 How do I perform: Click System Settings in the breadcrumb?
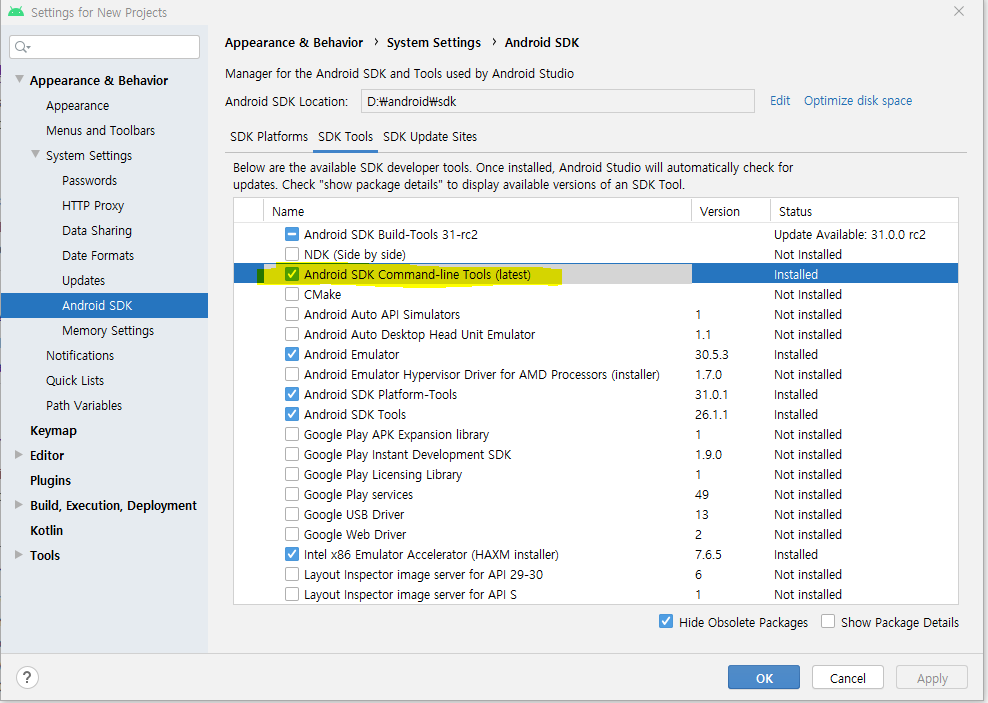[434, 42]
